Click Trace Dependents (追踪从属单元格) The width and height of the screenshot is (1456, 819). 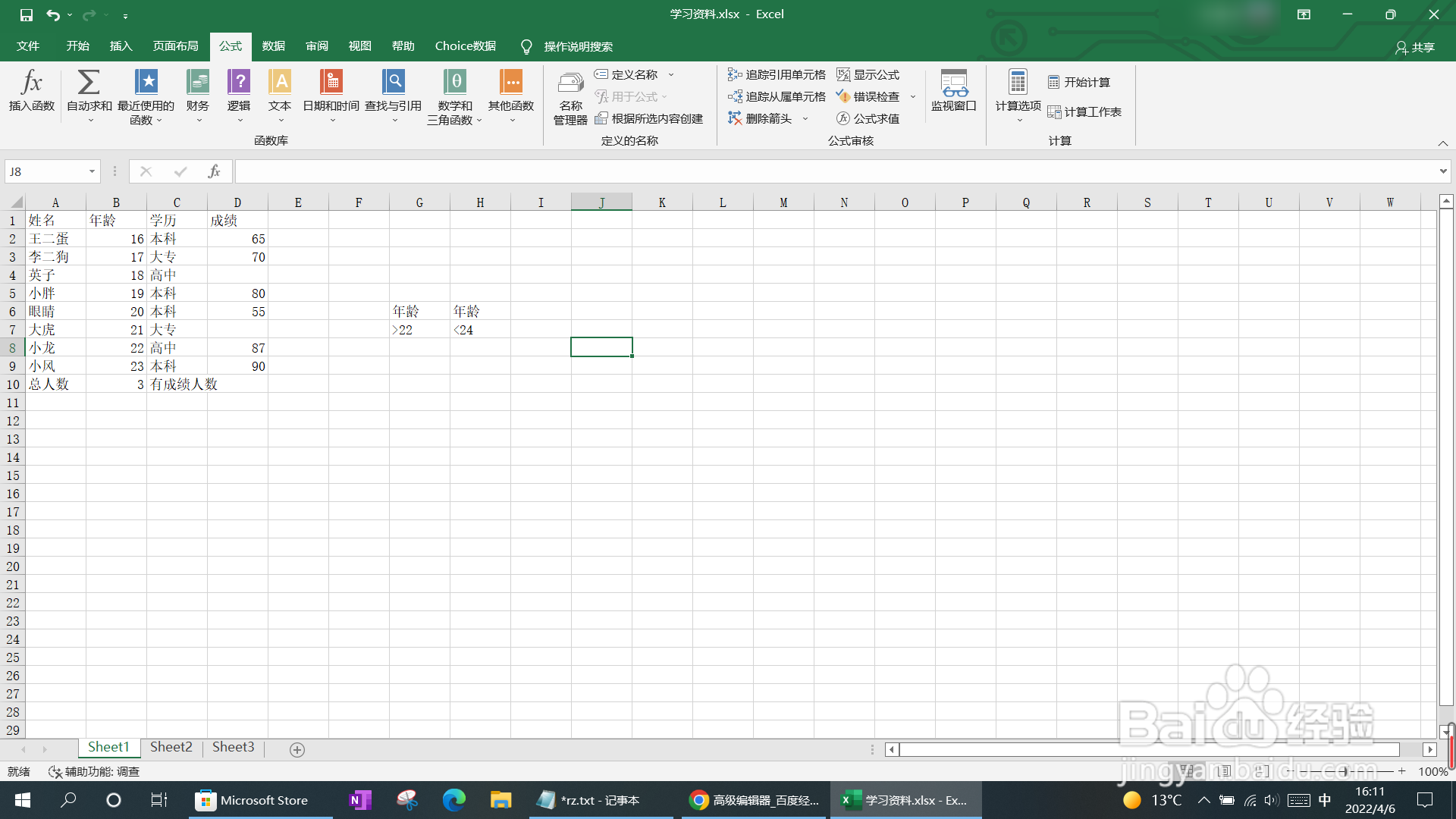point(777,96)
